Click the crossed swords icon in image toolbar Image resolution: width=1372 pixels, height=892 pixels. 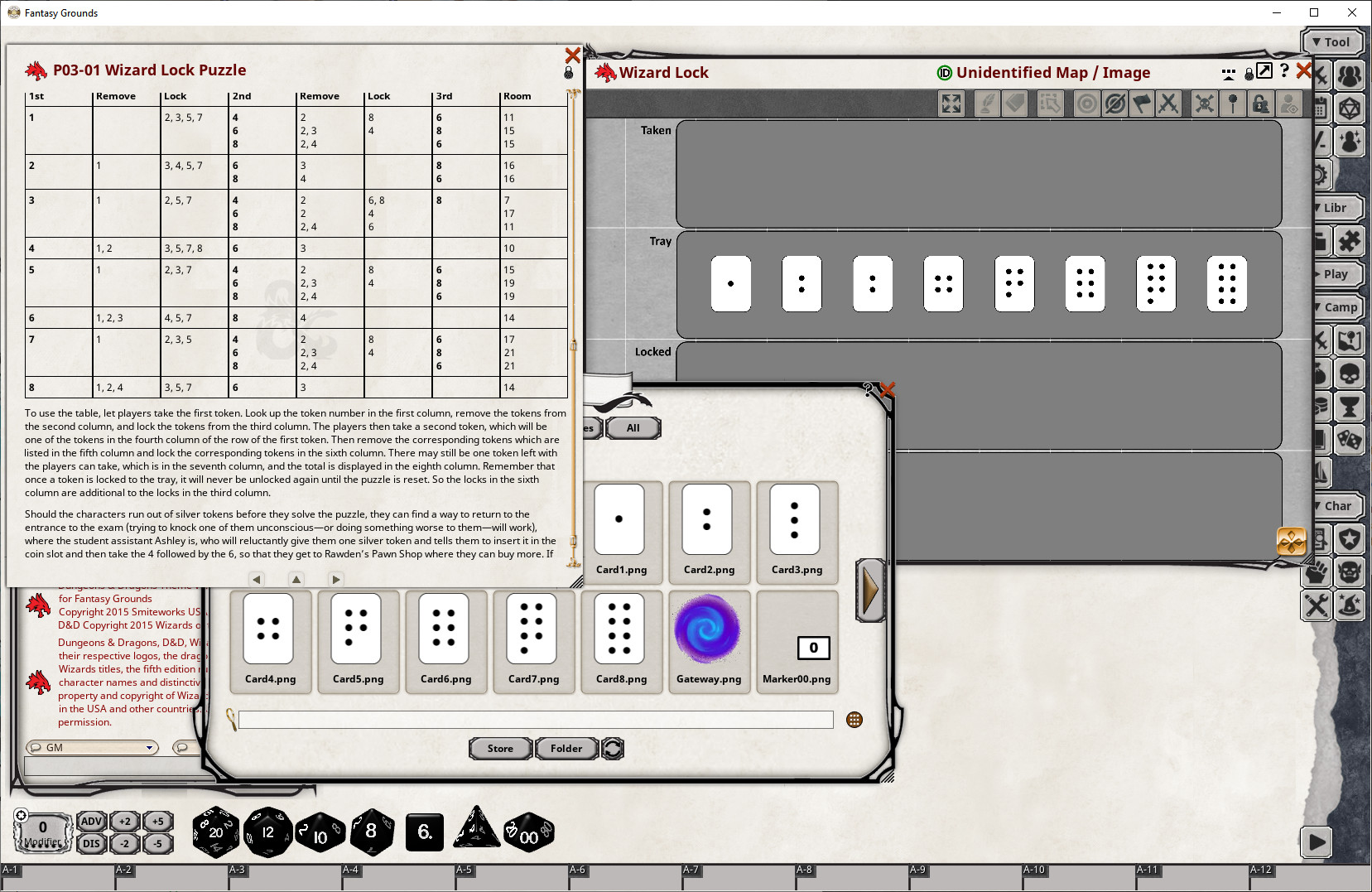pyautogui.click(x=1168, y=104)
